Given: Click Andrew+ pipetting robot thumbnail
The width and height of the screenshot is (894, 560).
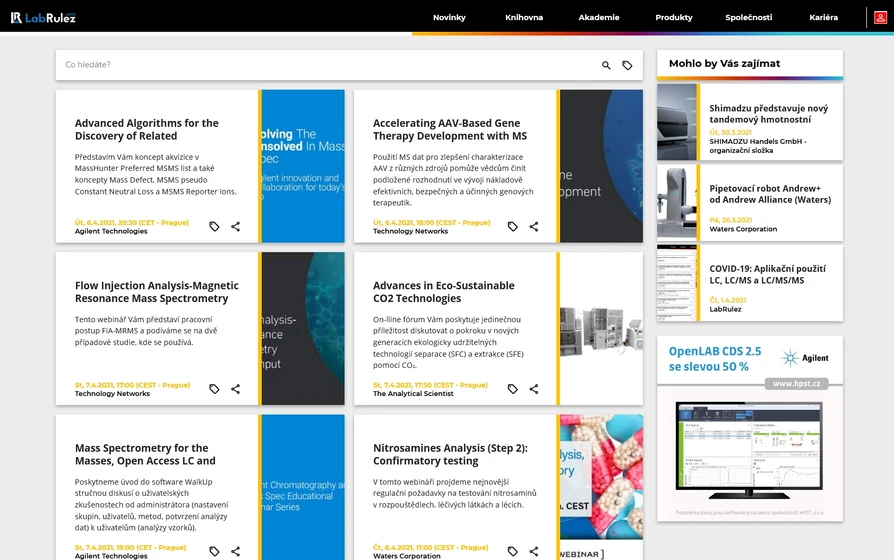Looking at the screenshot, I should click(676, 202).
